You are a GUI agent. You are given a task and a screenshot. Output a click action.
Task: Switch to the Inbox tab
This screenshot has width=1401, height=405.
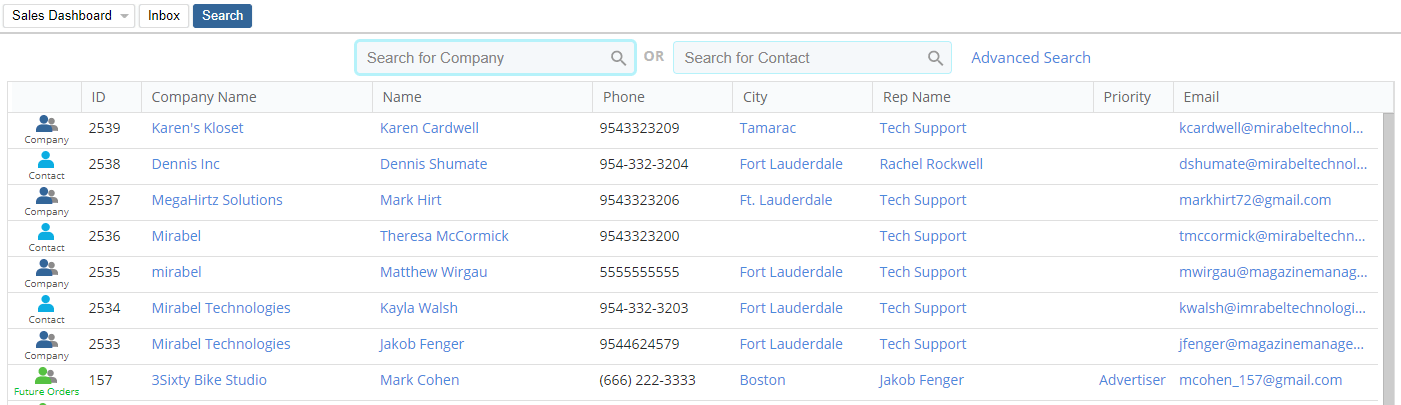(164, 16)
